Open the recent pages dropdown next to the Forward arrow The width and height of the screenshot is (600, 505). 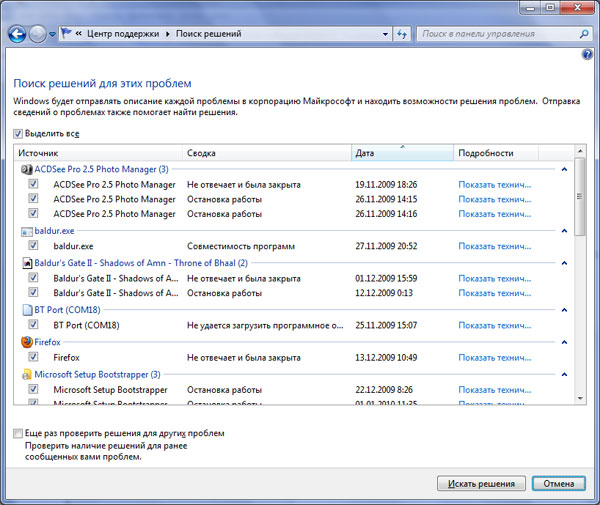[x=52, y=35]
